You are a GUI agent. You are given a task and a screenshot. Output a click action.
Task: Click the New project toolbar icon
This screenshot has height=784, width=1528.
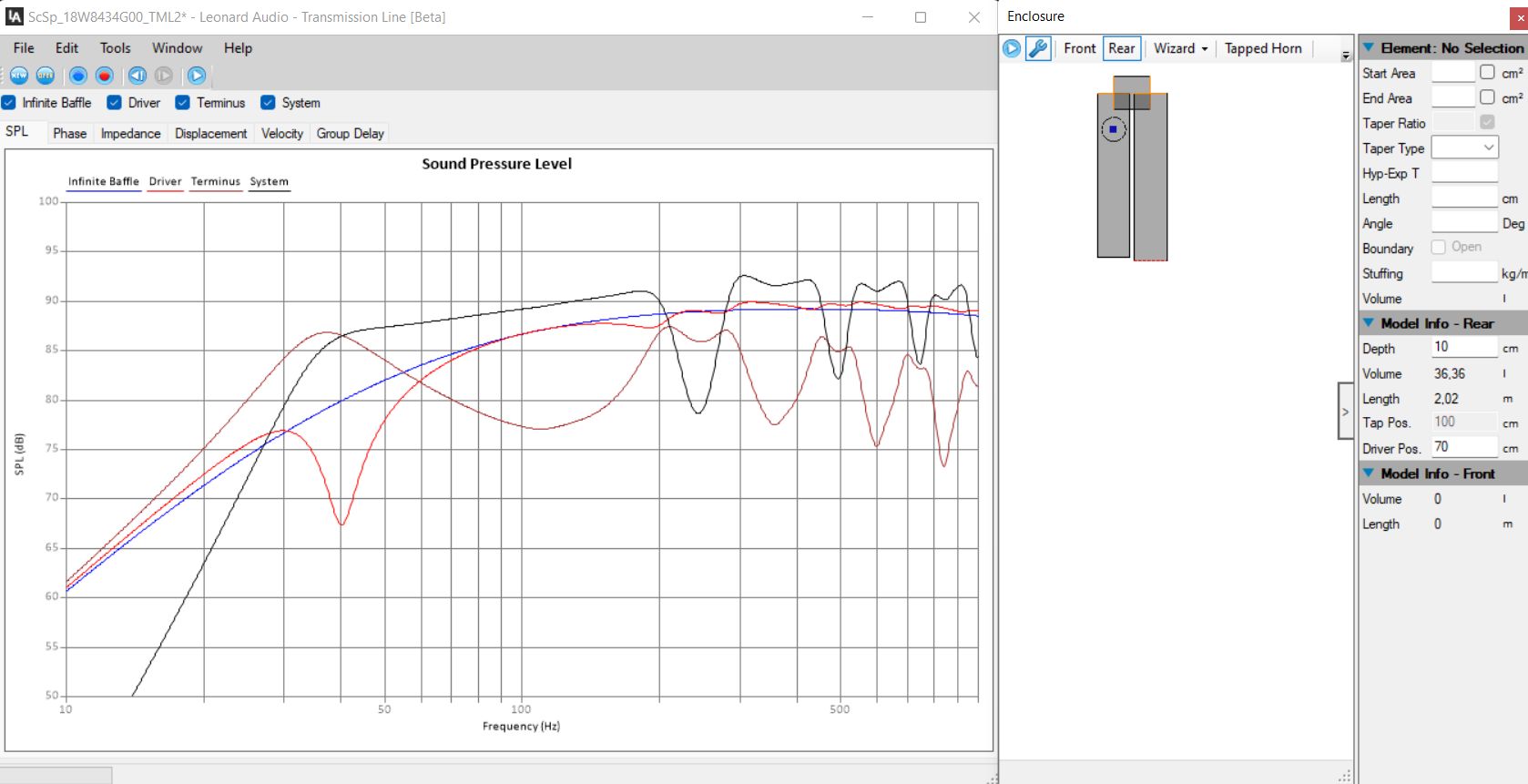pyautogui.click(x=19, y=76)
